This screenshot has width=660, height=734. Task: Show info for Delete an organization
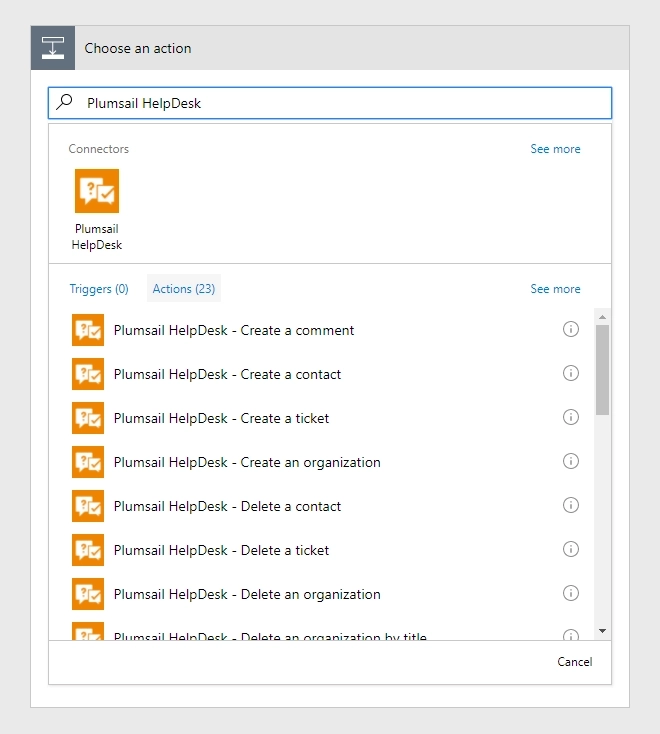[571, 593]
